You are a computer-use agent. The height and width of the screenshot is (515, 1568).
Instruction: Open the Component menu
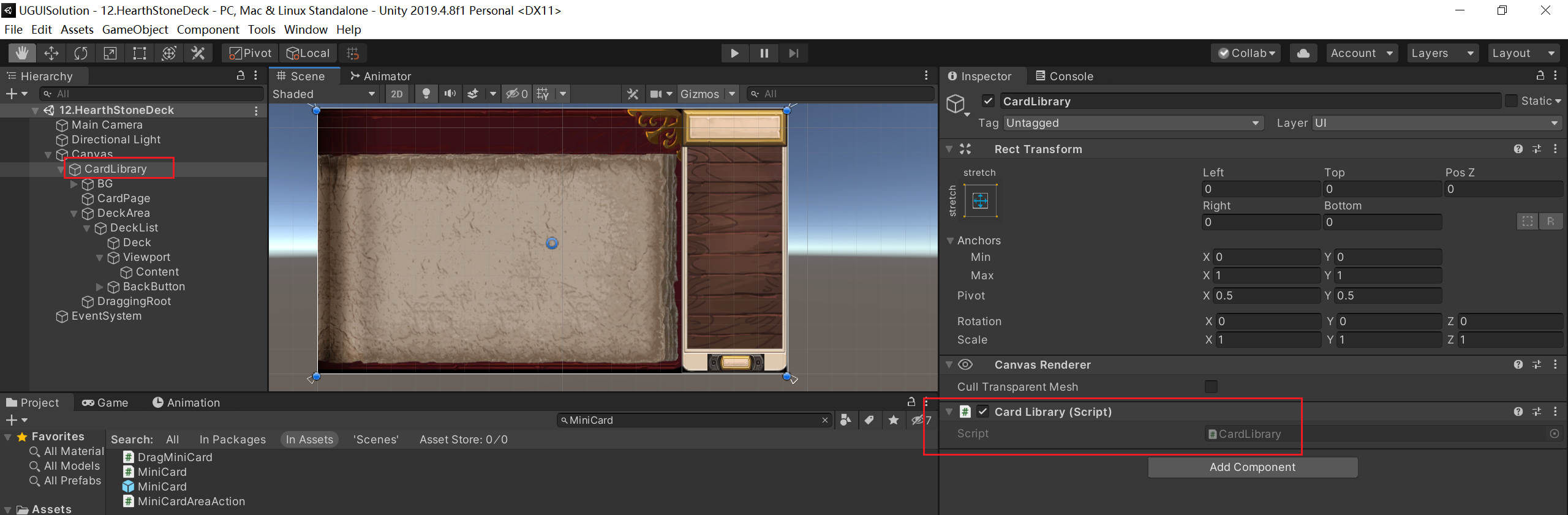point(208,29)
